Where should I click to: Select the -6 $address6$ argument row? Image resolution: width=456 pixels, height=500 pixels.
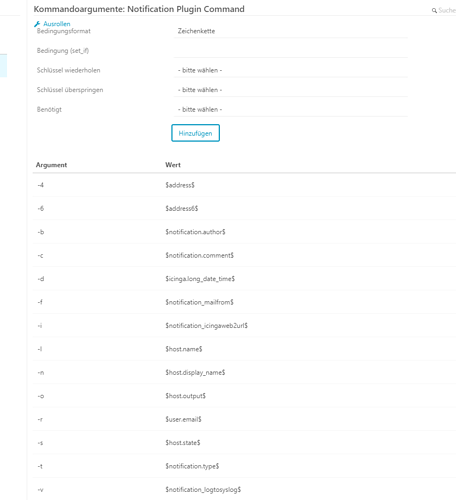[244, 208]
